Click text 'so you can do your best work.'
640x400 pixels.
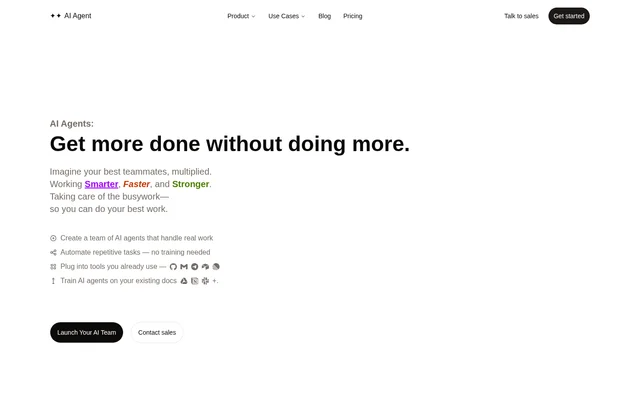[109, 209]
